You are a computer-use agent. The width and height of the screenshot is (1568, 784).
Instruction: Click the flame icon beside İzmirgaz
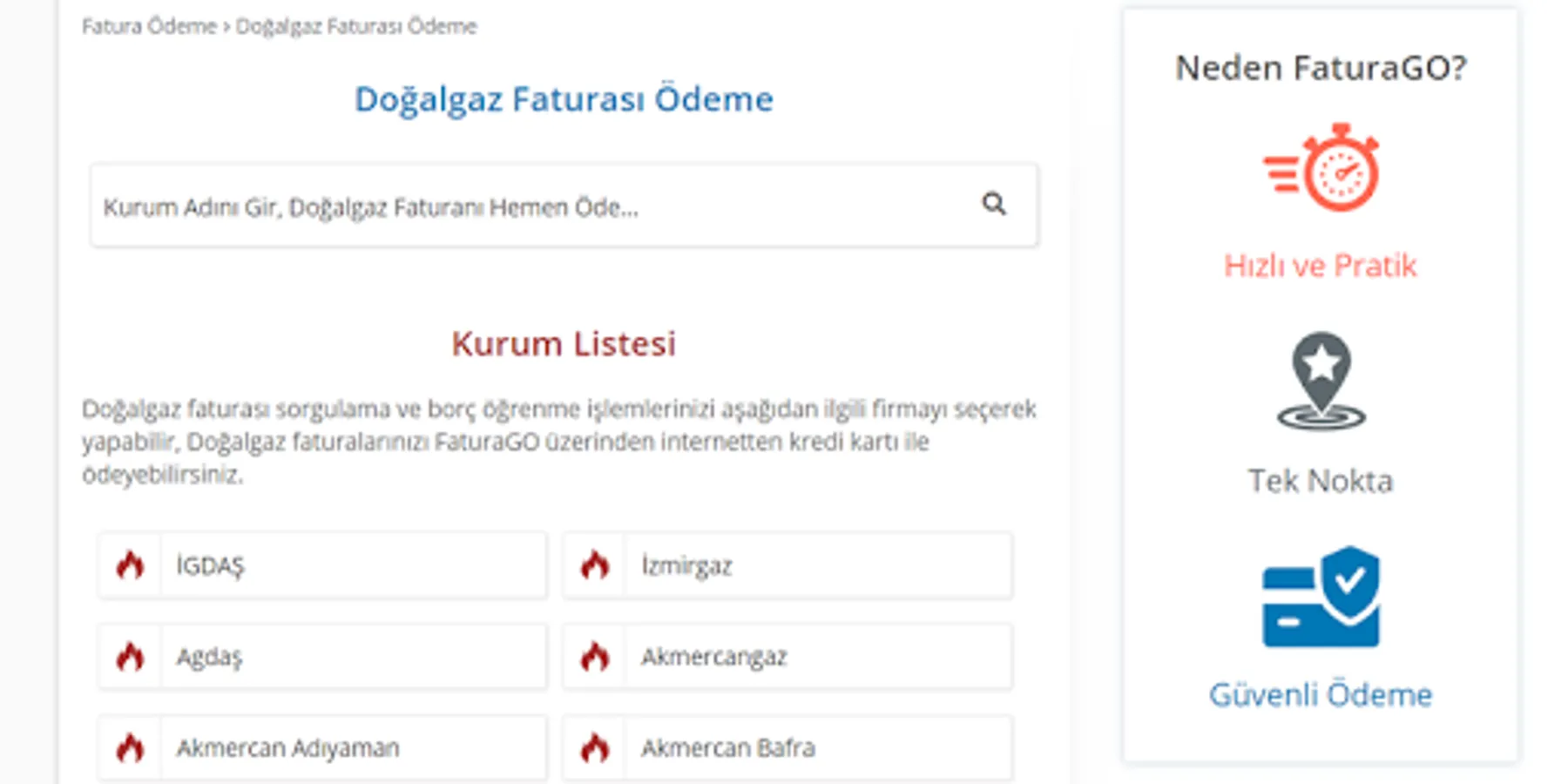595,565
